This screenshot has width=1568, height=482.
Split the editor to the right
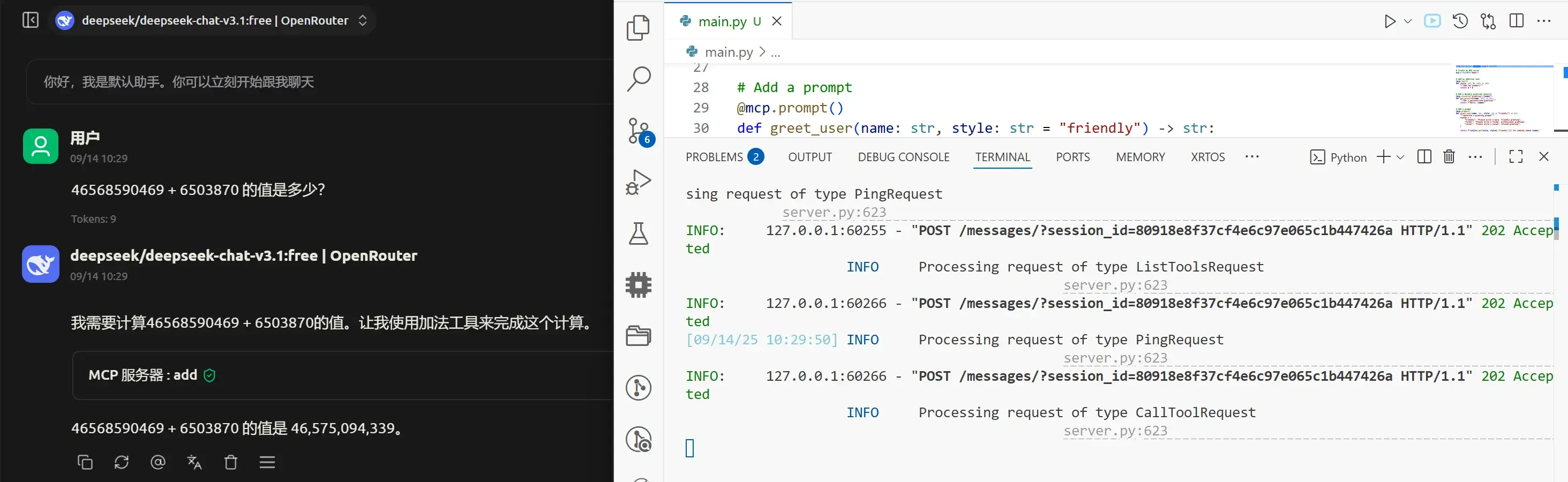[x=1517, y=21]
